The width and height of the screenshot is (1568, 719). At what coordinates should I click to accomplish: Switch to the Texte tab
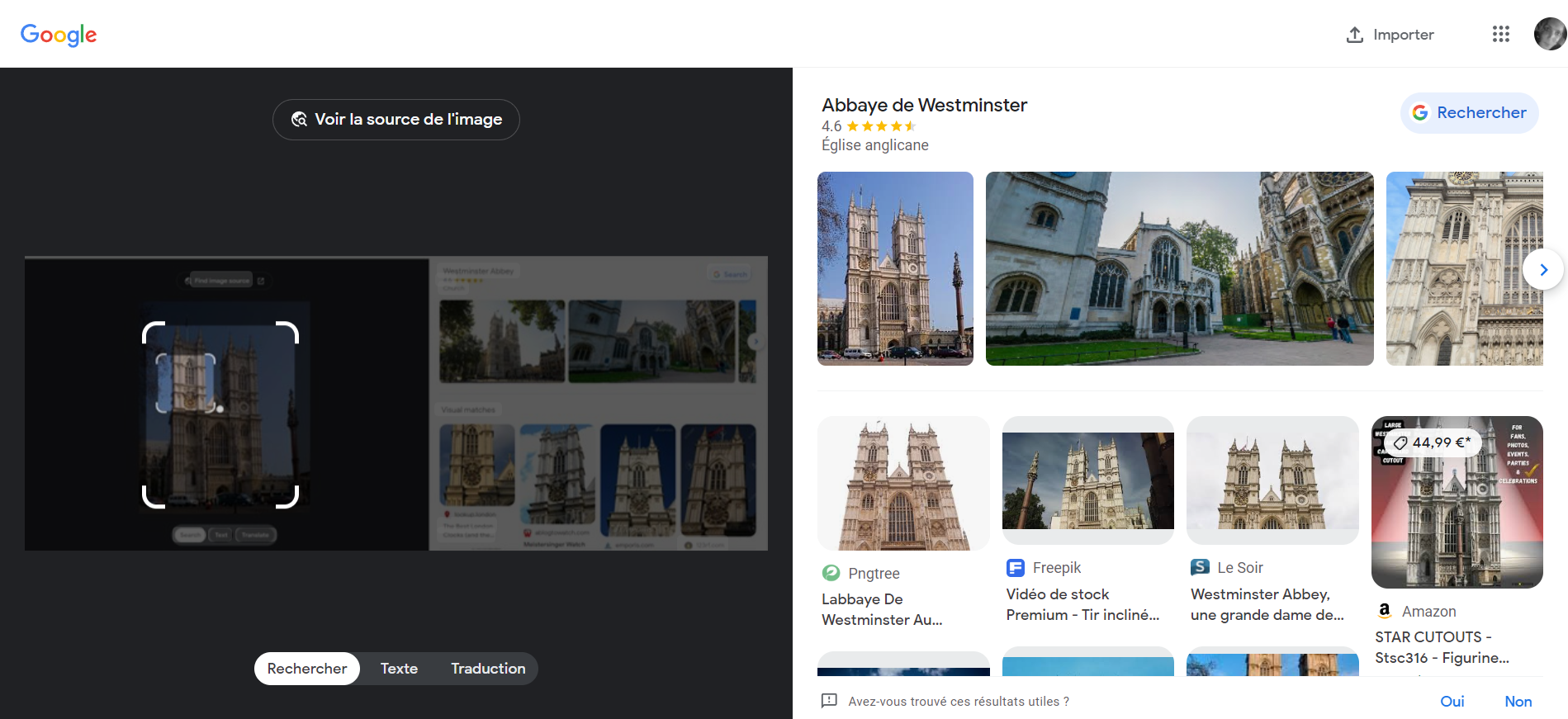pos(399,669)
